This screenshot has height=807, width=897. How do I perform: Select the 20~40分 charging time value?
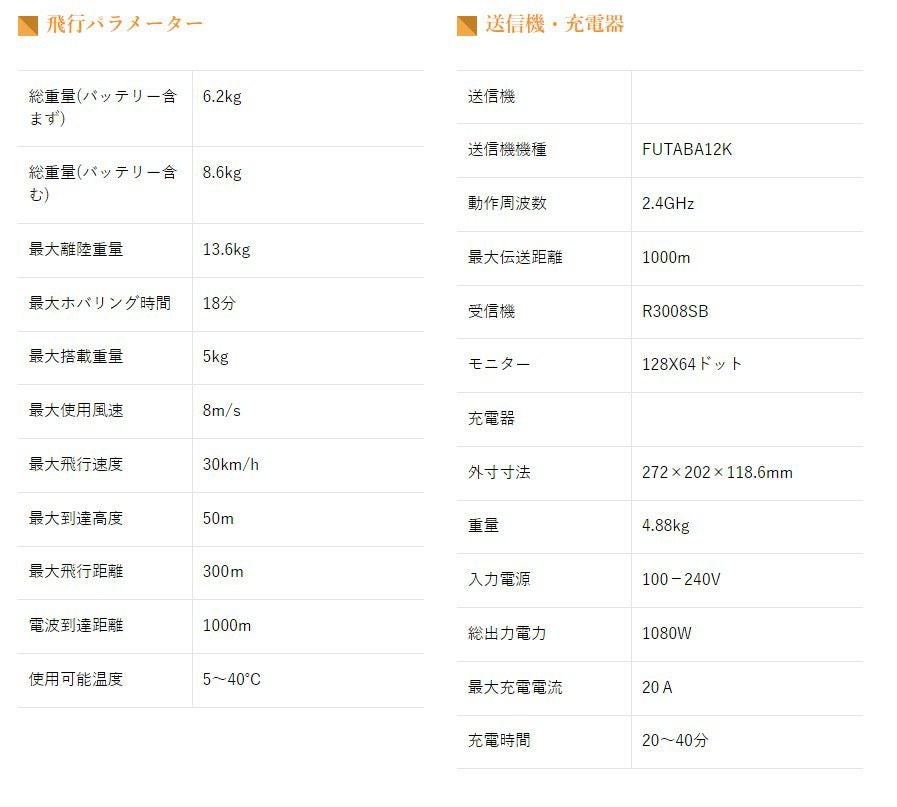point(675,740)
